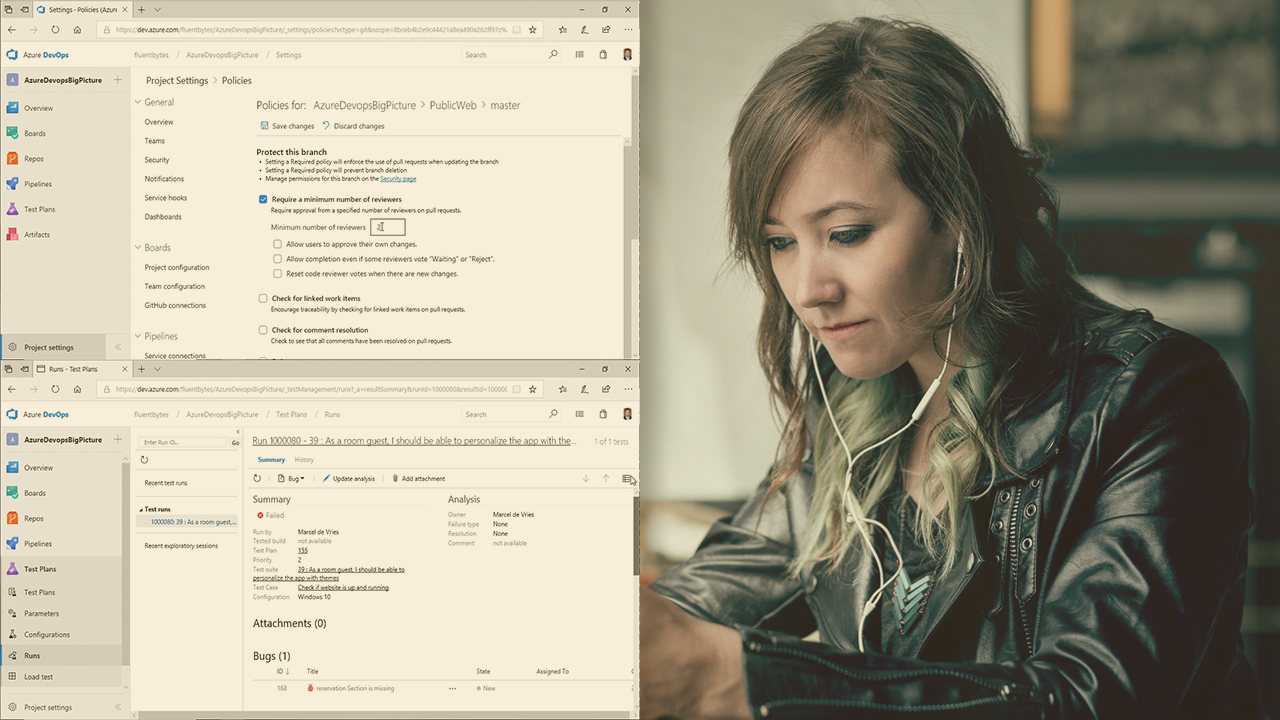1280x720 pixels.
Task: Check the Check for linked work items box
Action: point(263,298)
